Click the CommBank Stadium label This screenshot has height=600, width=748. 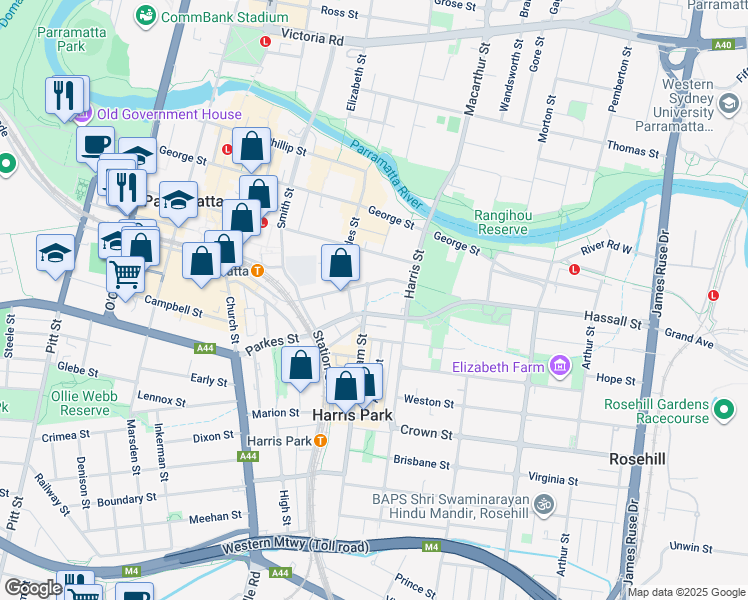(x=225, y=17)
